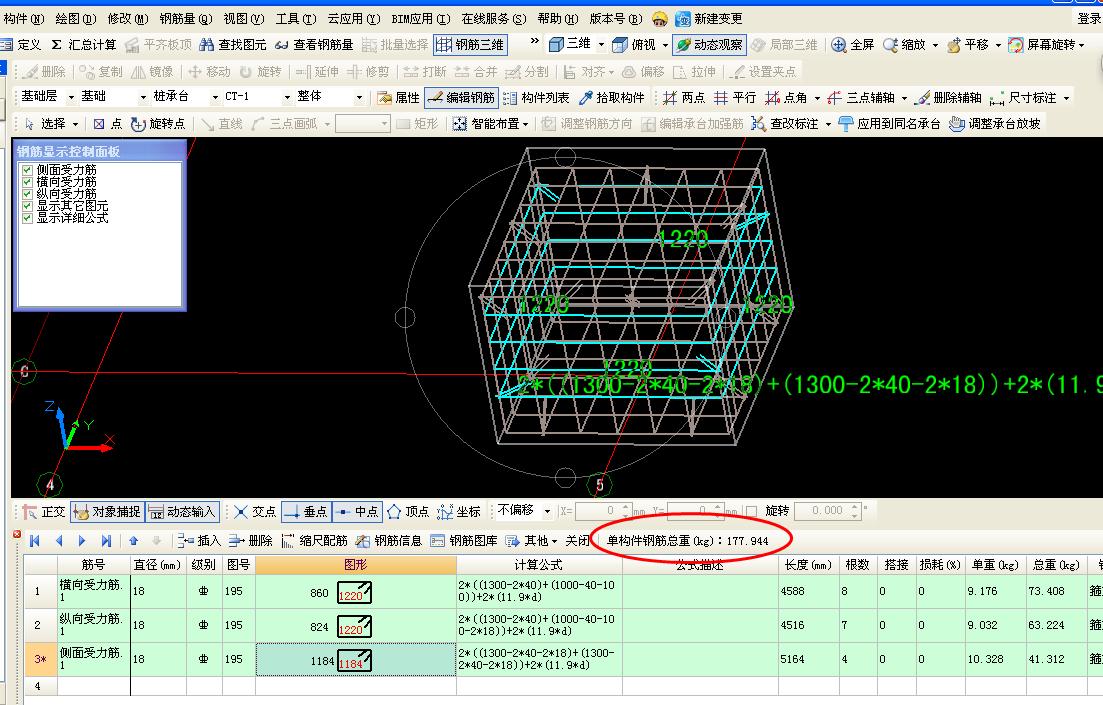This screenshot has height=705, width=1103.
Task: Click the 定义 define button
Action: (22, 45)
